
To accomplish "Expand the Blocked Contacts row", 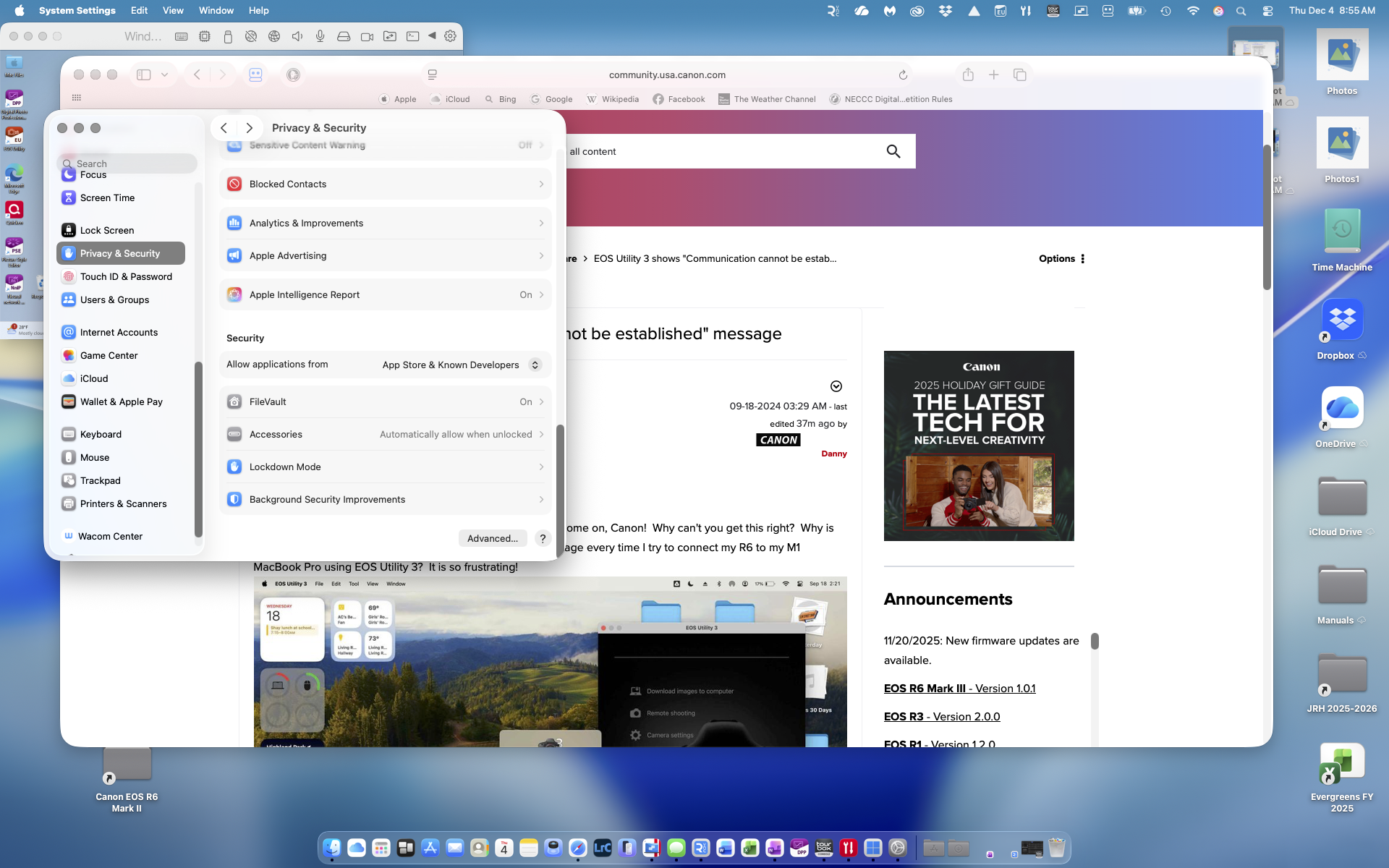I will pyautogui.click(x=386, y=184).
